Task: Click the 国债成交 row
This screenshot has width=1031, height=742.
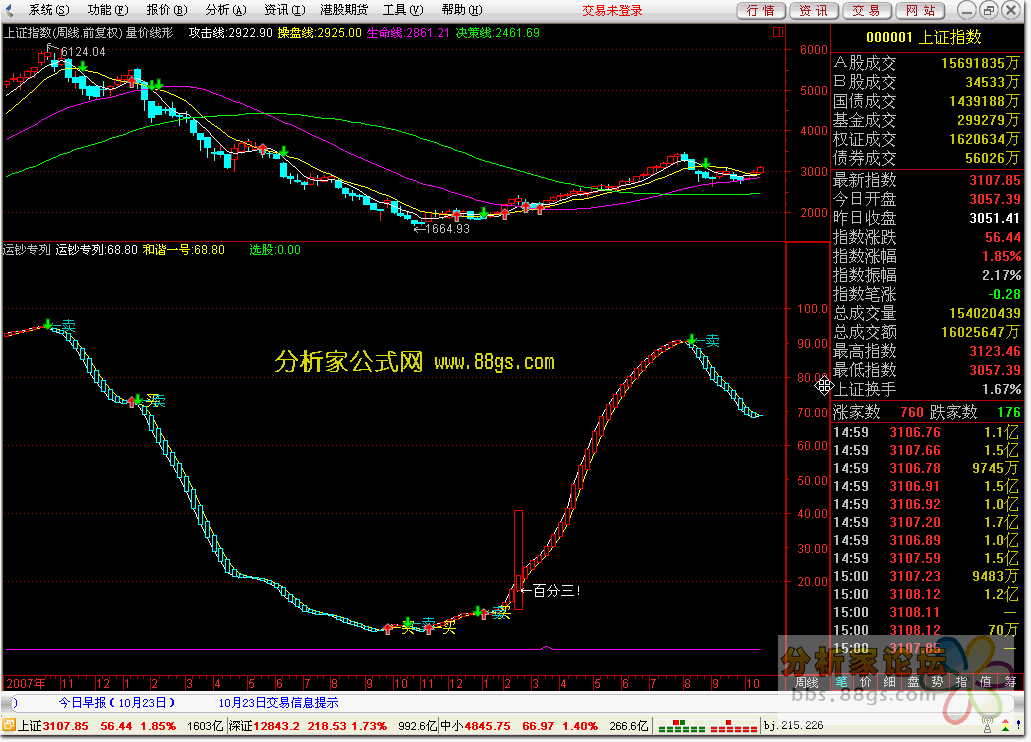Action: (x=926, y=101)
